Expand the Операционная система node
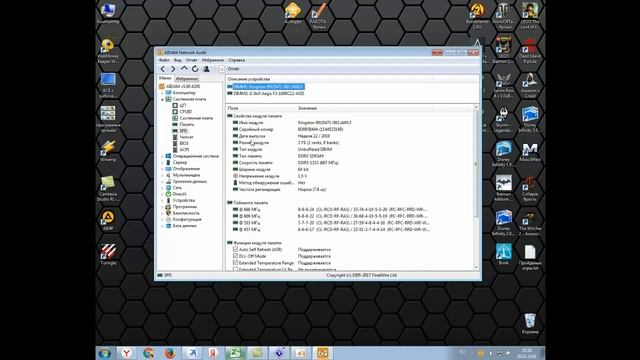Screen dimensions: 640x360 coord(162,156)
